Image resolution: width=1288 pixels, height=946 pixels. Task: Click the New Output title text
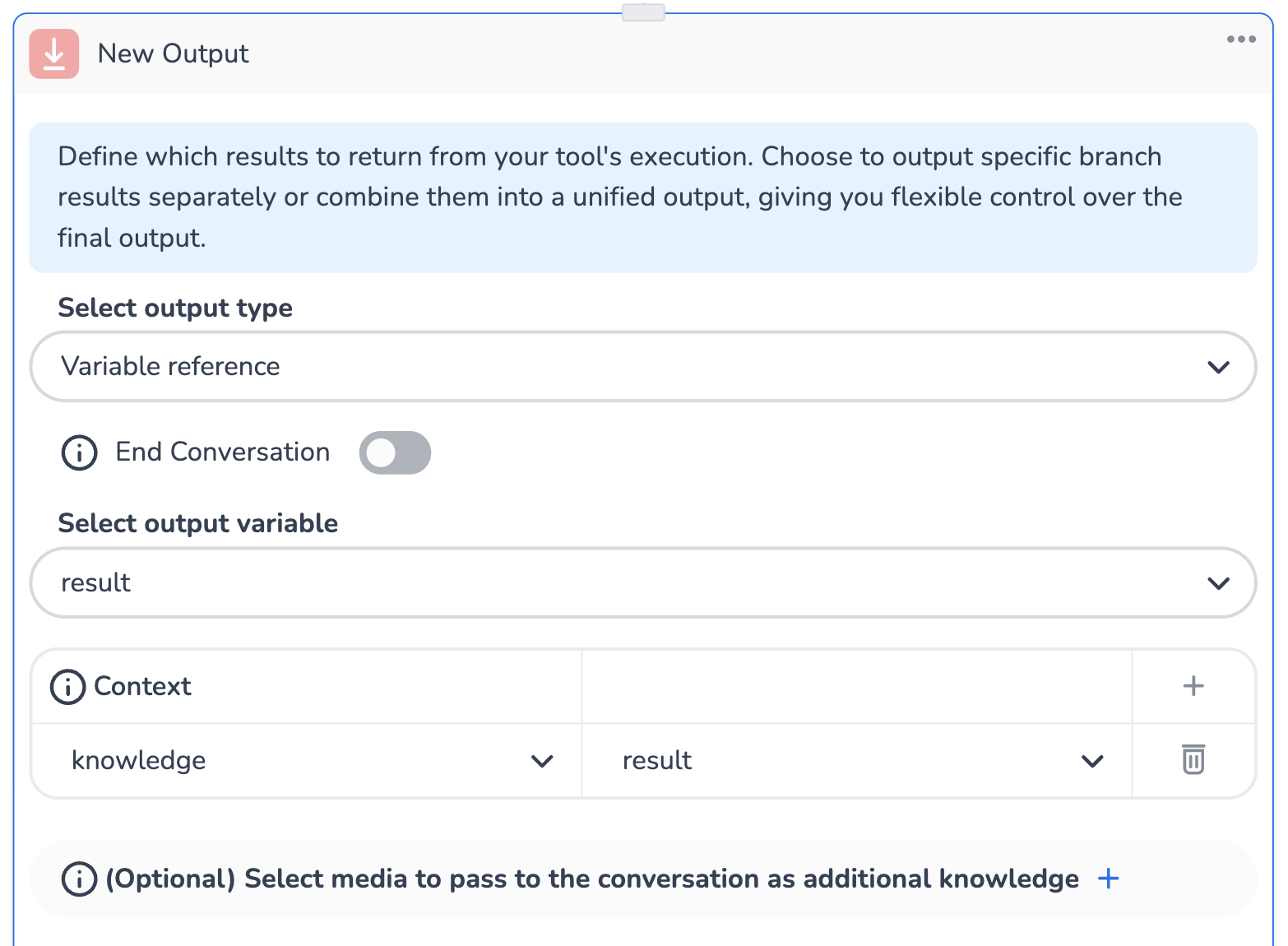(173, 53)
